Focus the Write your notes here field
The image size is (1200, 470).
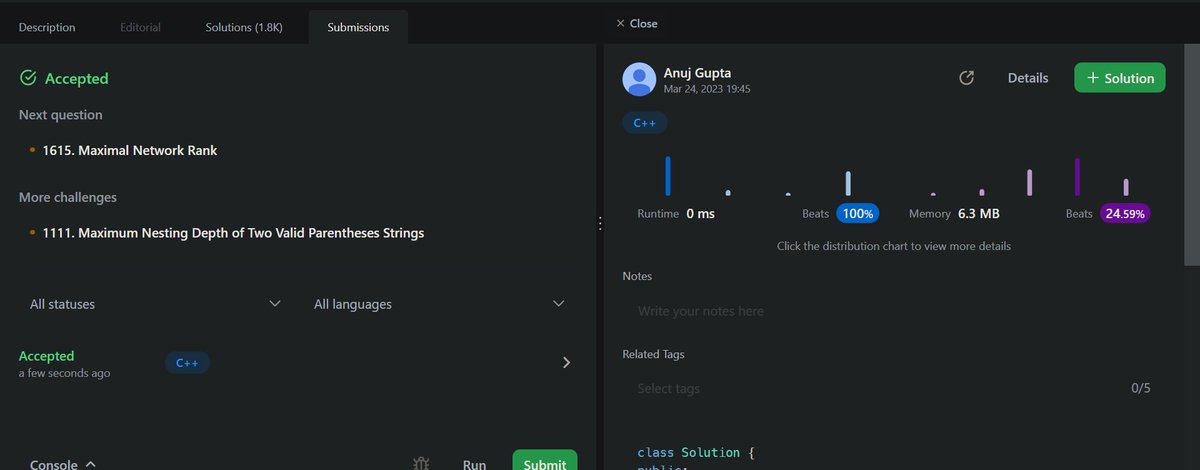tap(893, 311)
